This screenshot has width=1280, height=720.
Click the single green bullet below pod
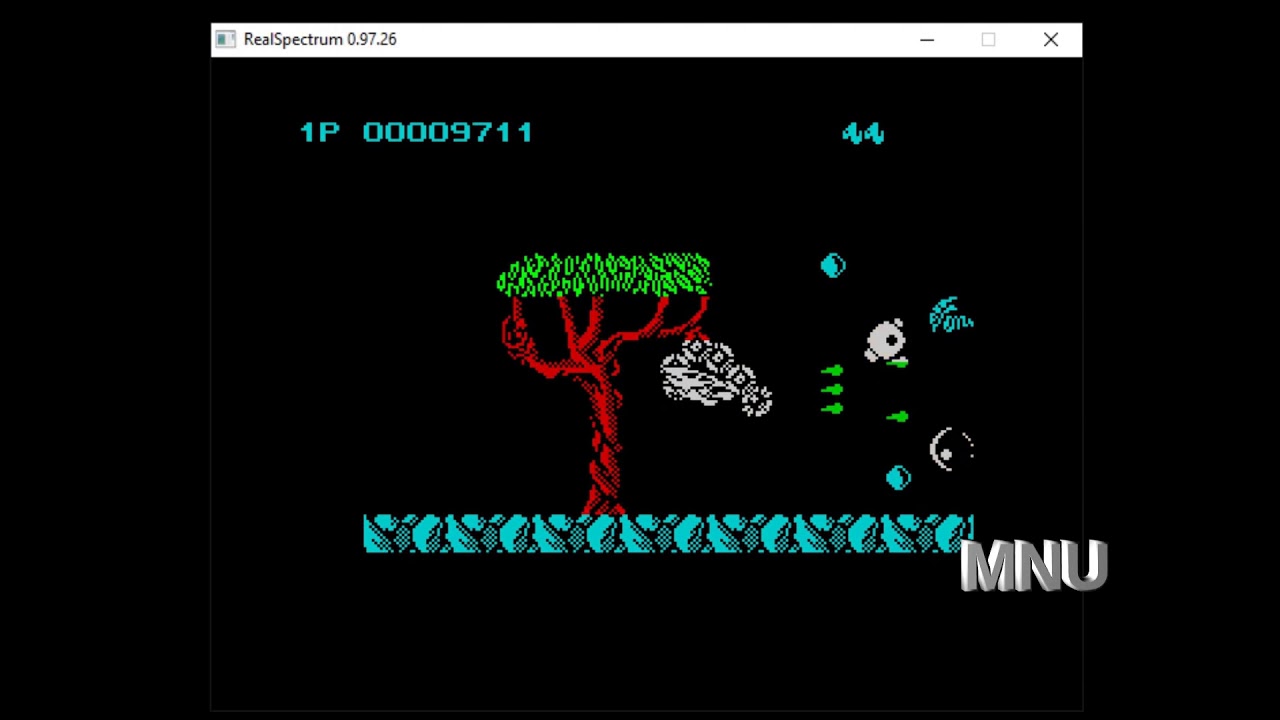(x=897, y=417)
